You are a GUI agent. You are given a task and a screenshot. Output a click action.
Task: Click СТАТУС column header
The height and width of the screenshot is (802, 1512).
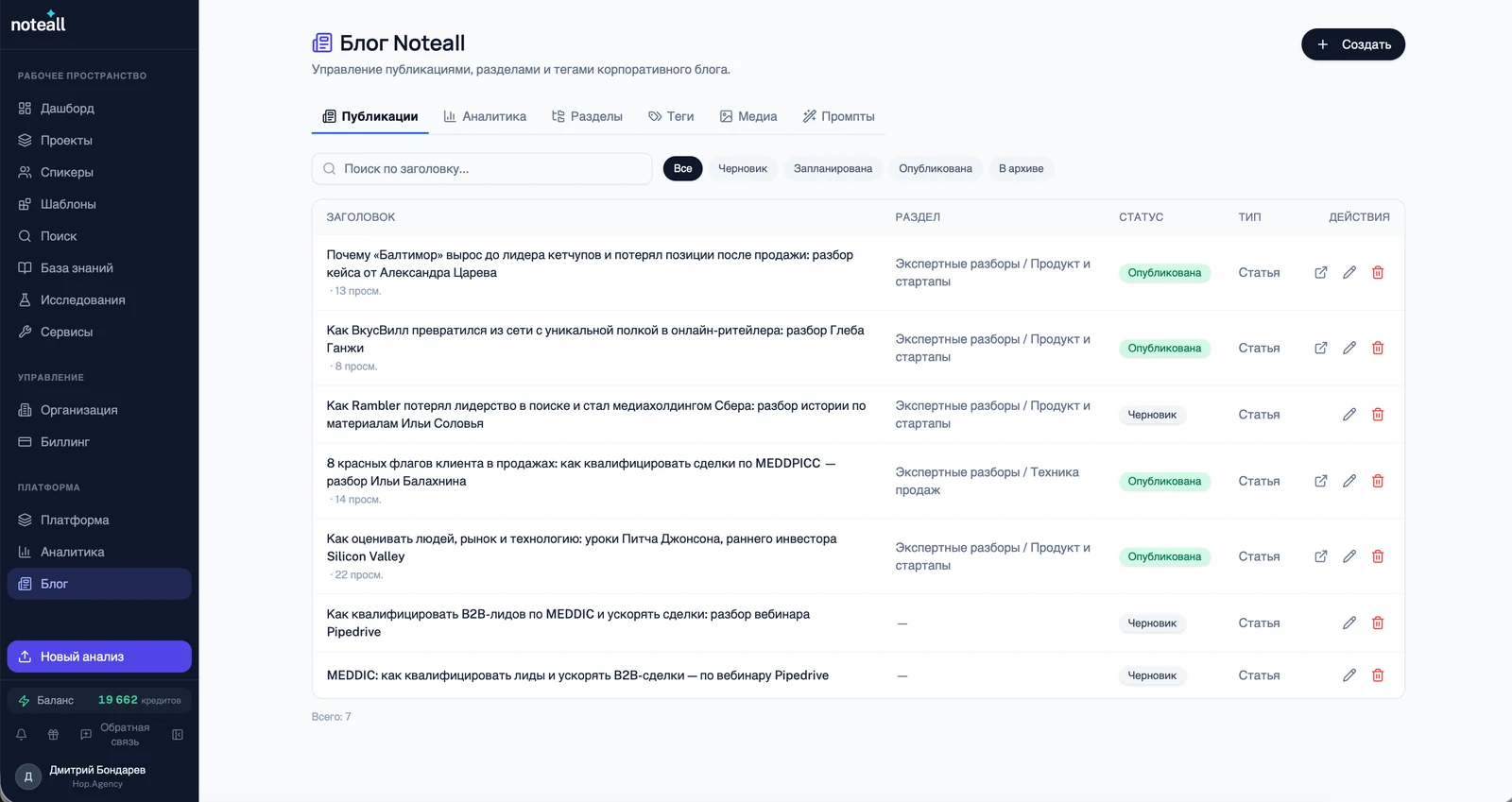pyautogui.click(x=1141, y=217)
